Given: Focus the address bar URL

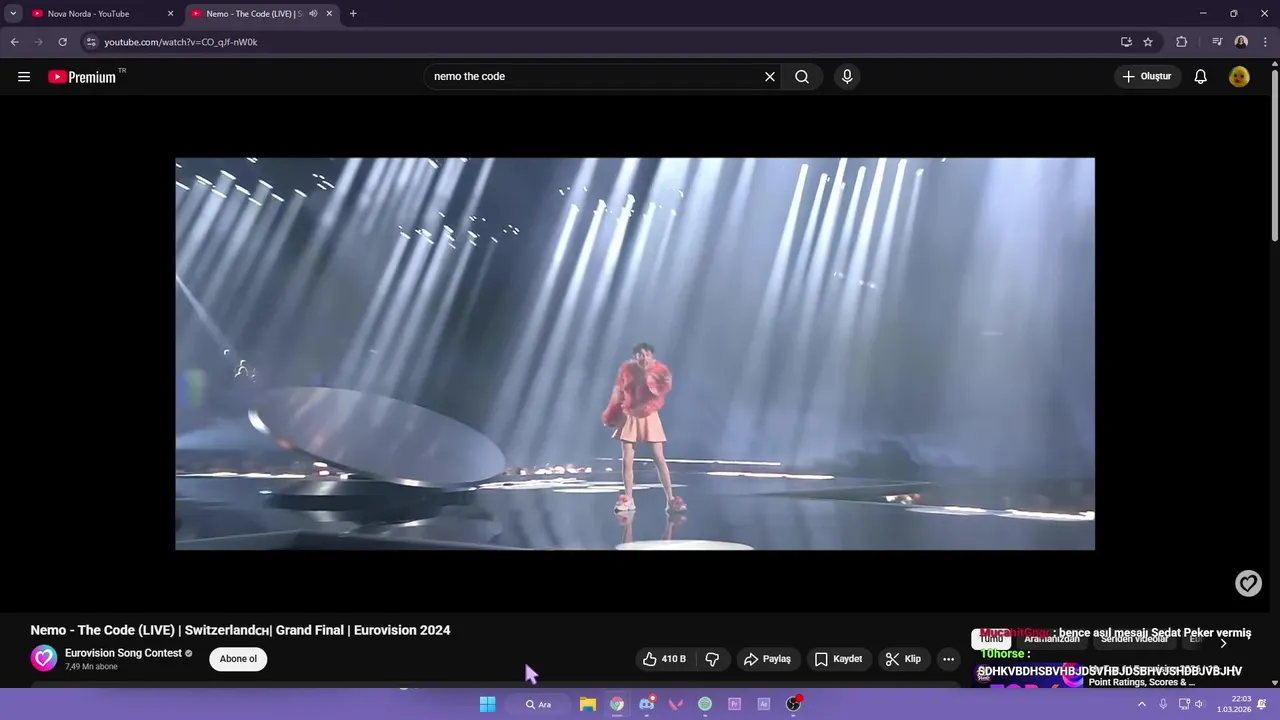Looking at the screenshot, I should 181,42.
